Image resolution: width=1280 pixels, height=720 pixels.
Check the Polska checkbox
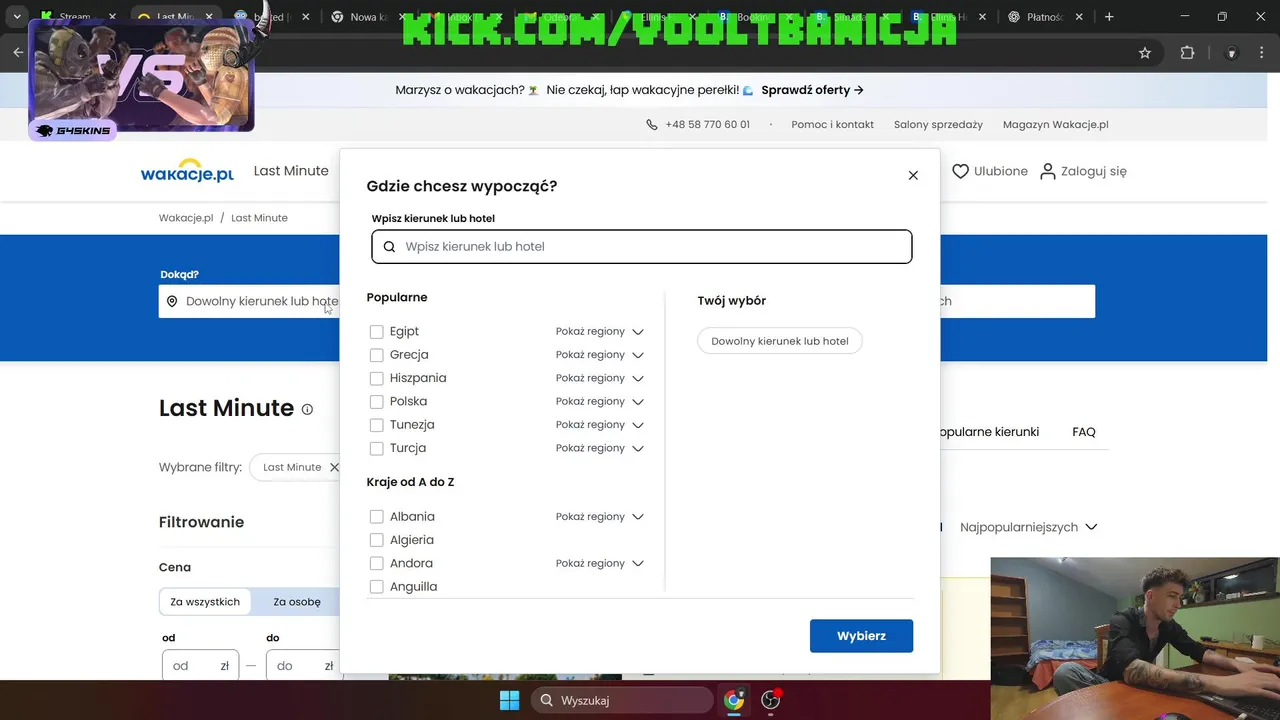[x=377, y=402]
